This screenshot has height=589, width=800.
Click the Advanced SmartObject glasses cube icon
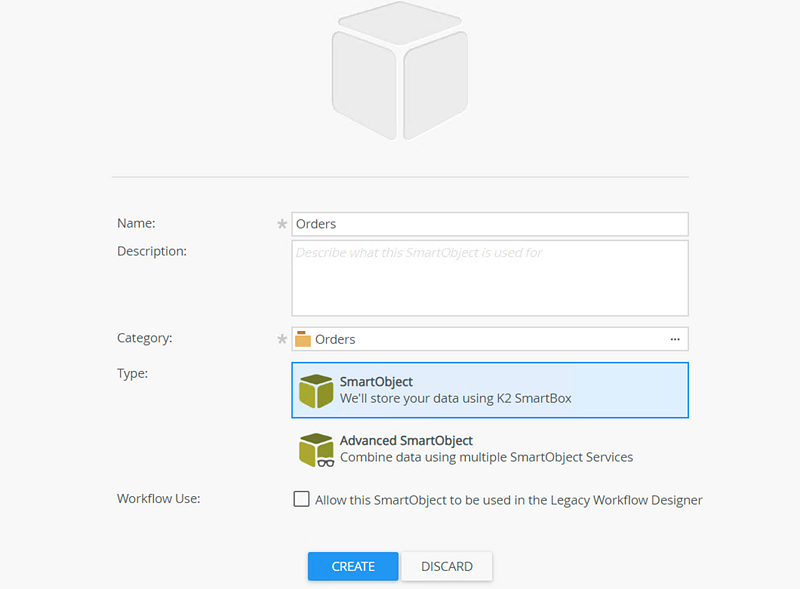click(x=316, y=450)
